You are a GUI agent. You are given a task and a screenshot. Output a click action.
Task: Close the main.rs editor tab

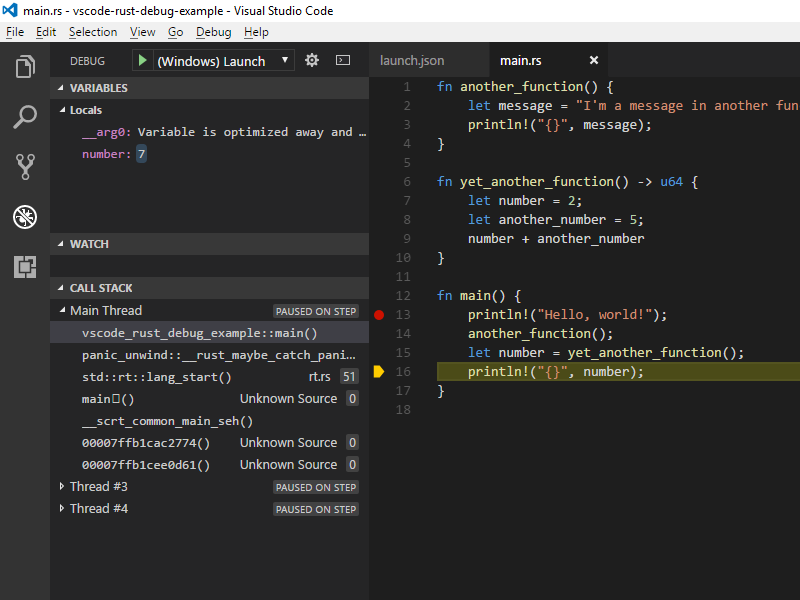pos(593,61)
